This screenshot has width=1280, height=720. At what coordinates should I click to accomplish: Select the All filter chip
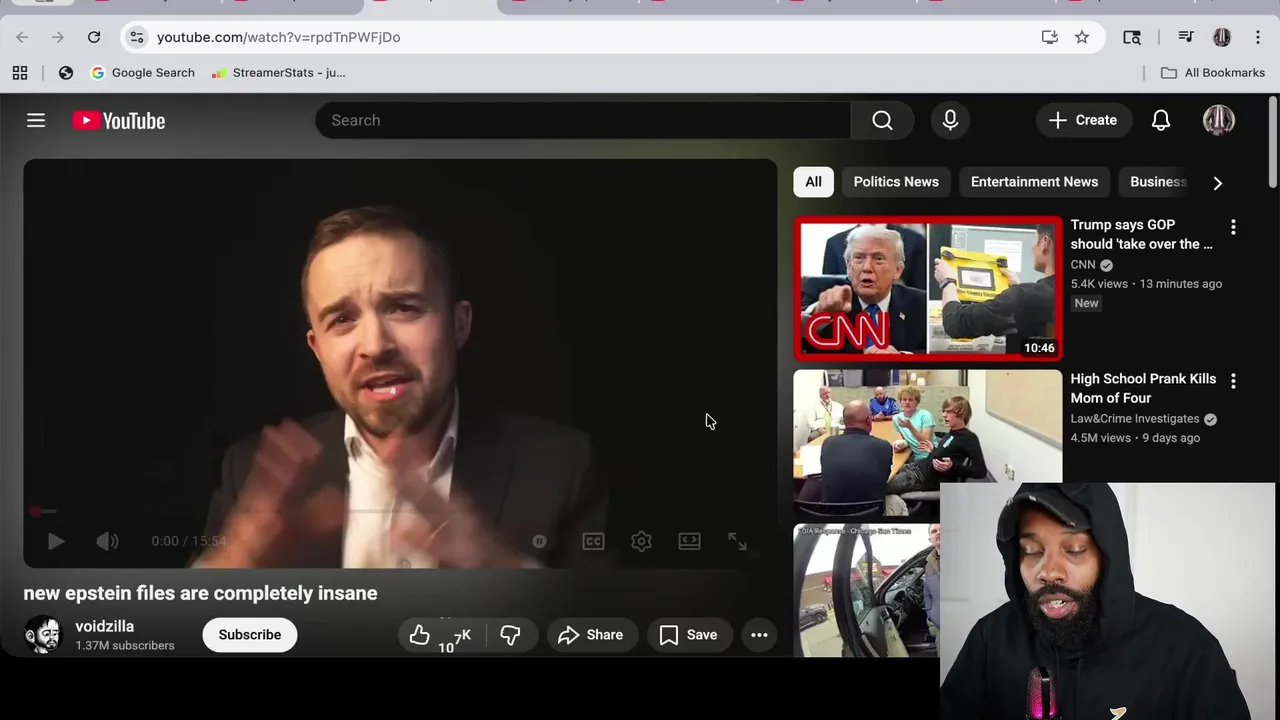pyautogui.click(x=813, y=182)
